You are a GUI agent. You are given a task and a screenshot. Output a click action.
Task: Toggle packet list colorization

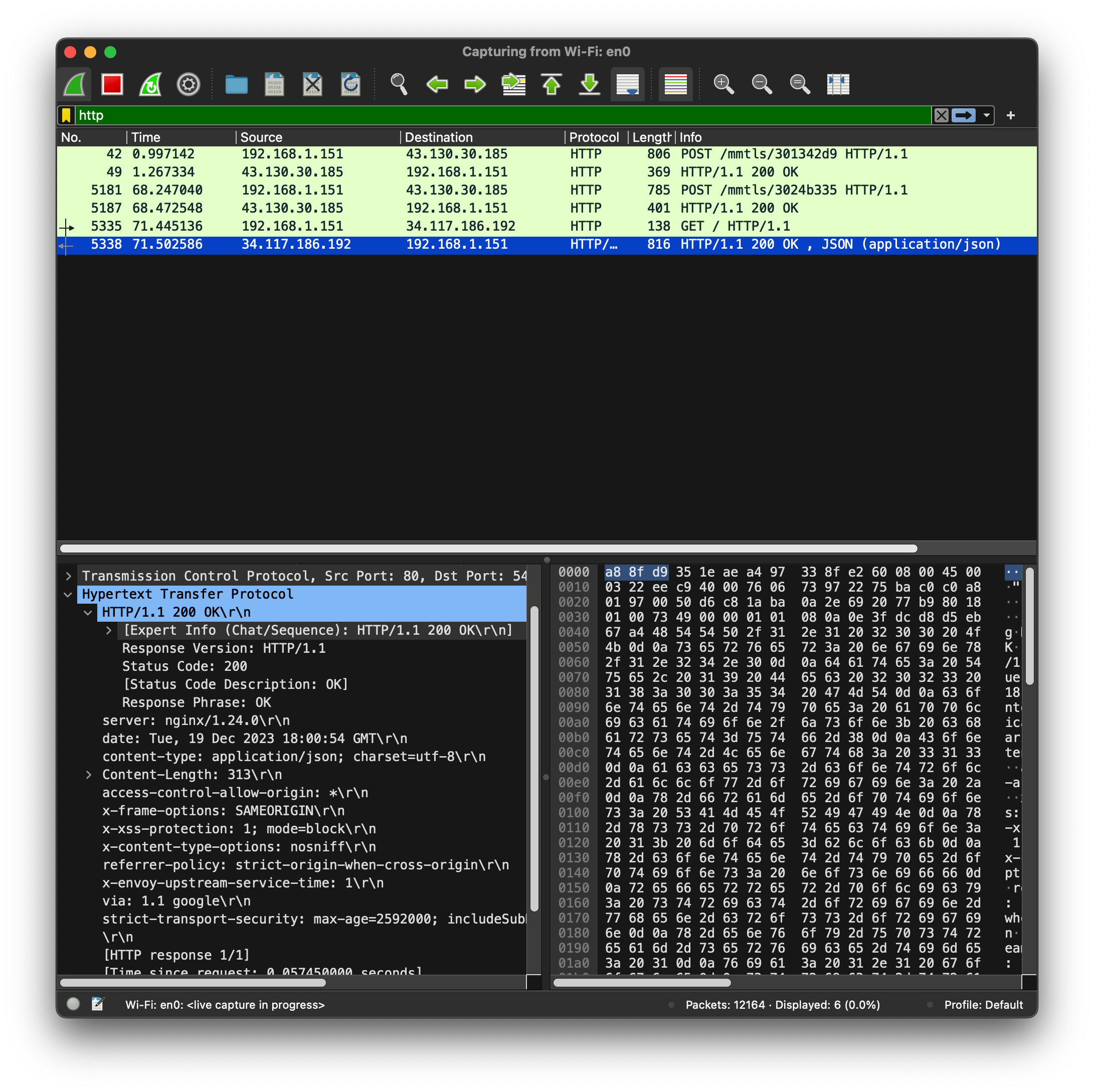pos(675,84)
